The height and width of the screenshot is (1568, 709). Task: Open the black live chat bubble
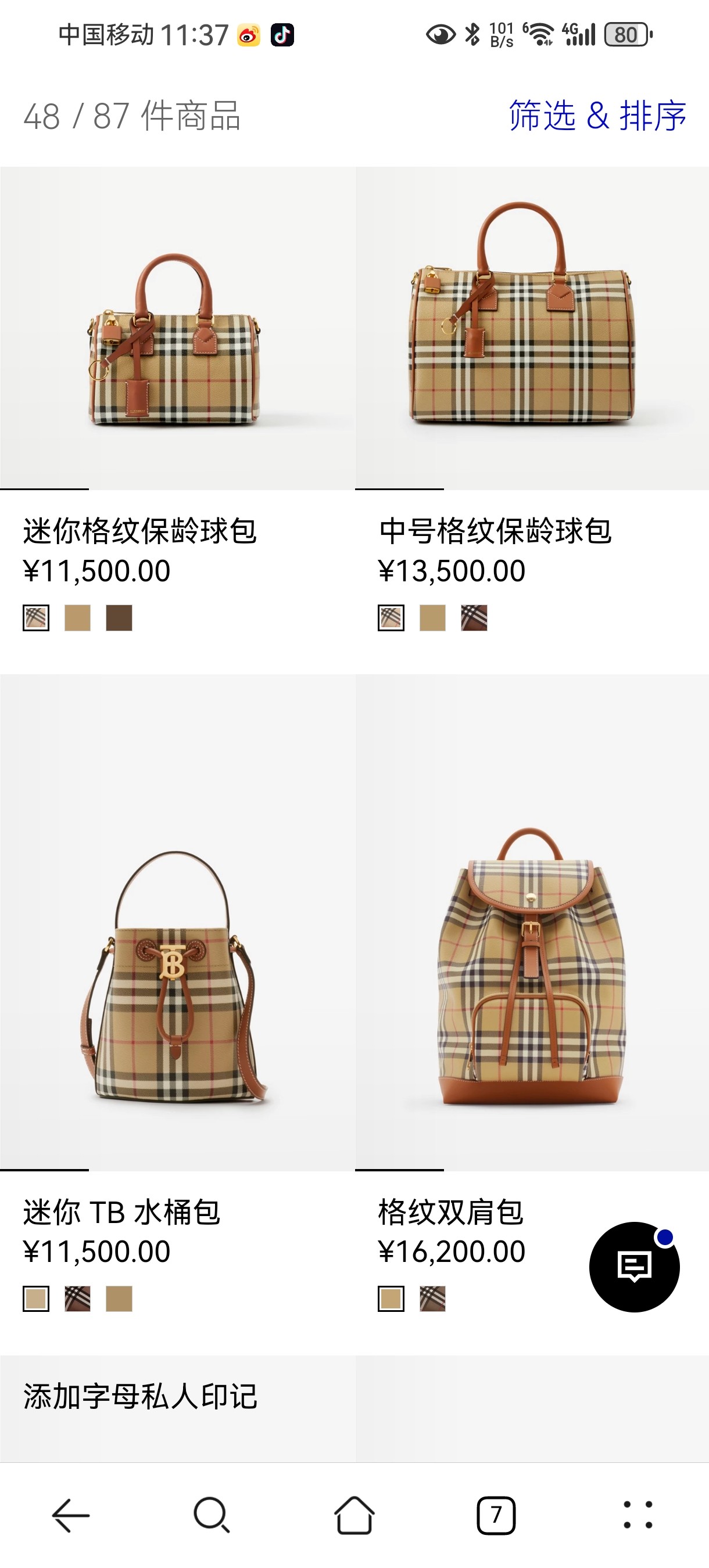634,1267
